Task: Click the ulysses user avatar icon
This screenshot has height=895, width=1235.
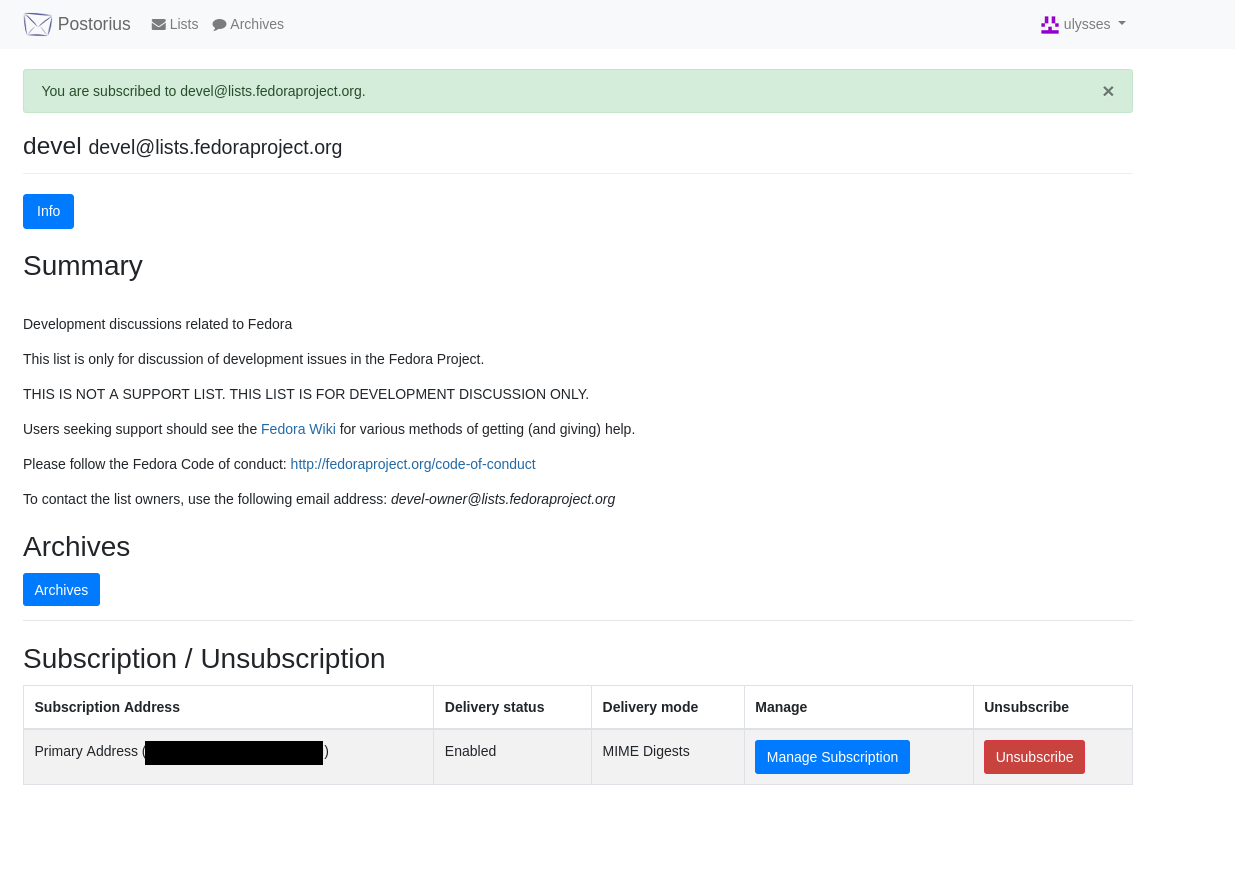Action: 1050,24
